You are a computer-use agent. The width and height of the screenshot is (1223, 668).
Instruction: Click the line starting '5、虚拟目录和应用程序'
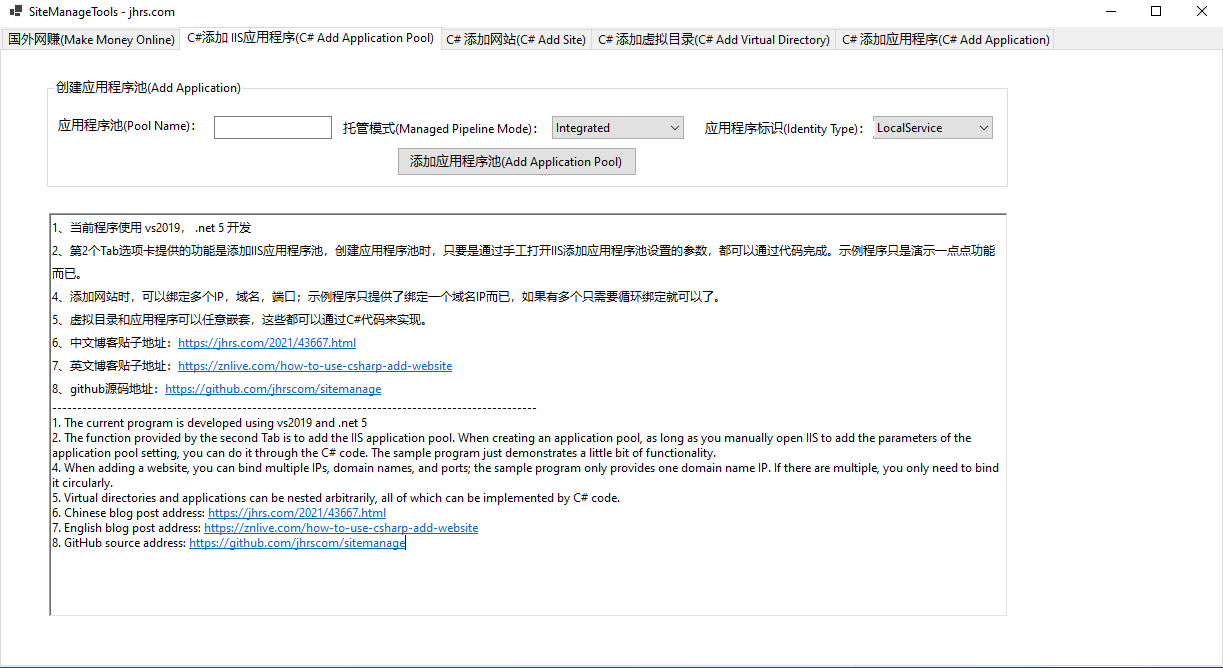(240, 320)
